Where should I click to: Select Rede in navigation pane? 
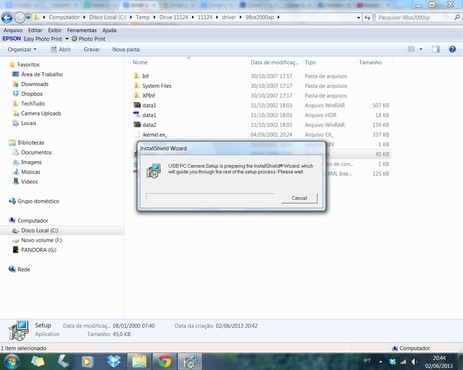pyautogui.click(x=19, y=269)
